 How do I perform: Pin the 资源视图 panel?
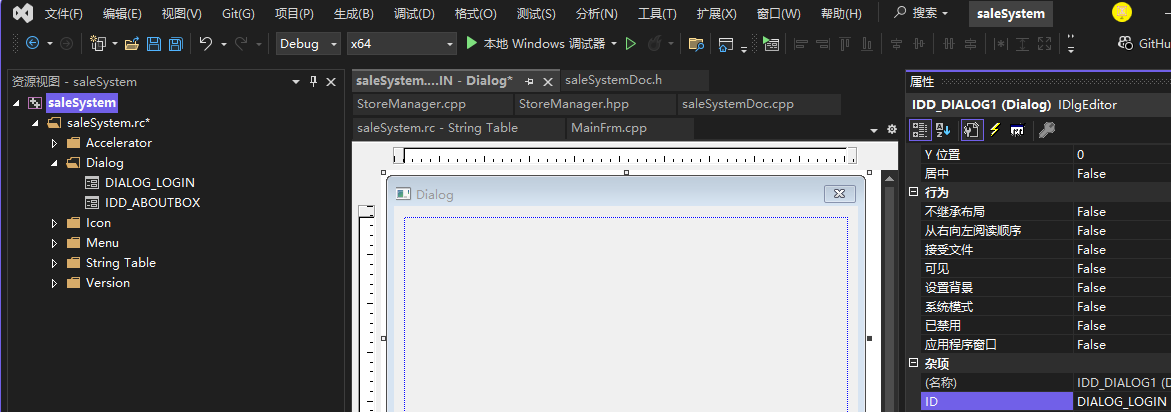point(314,81)
